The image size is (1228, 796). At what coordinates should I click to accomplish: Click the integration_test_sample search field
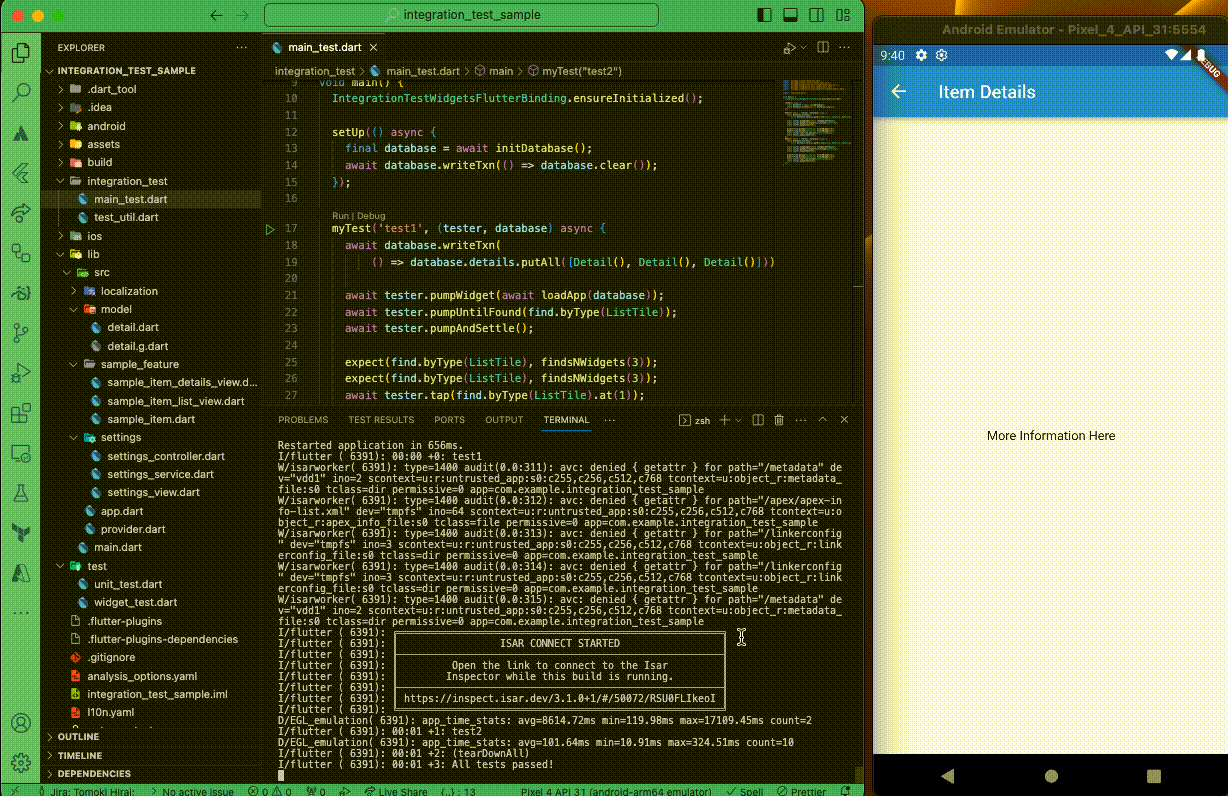461,15
